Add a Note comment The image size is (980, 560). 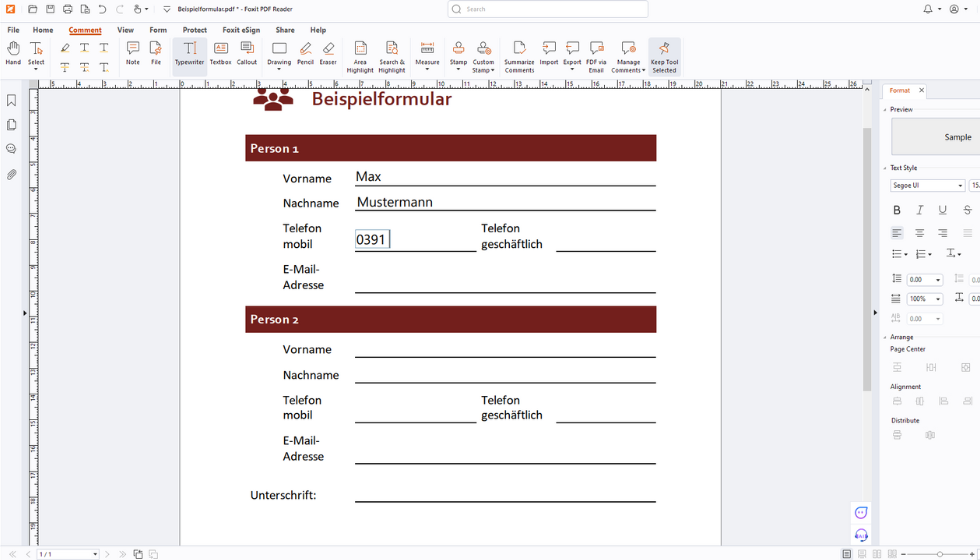point(132,53)
